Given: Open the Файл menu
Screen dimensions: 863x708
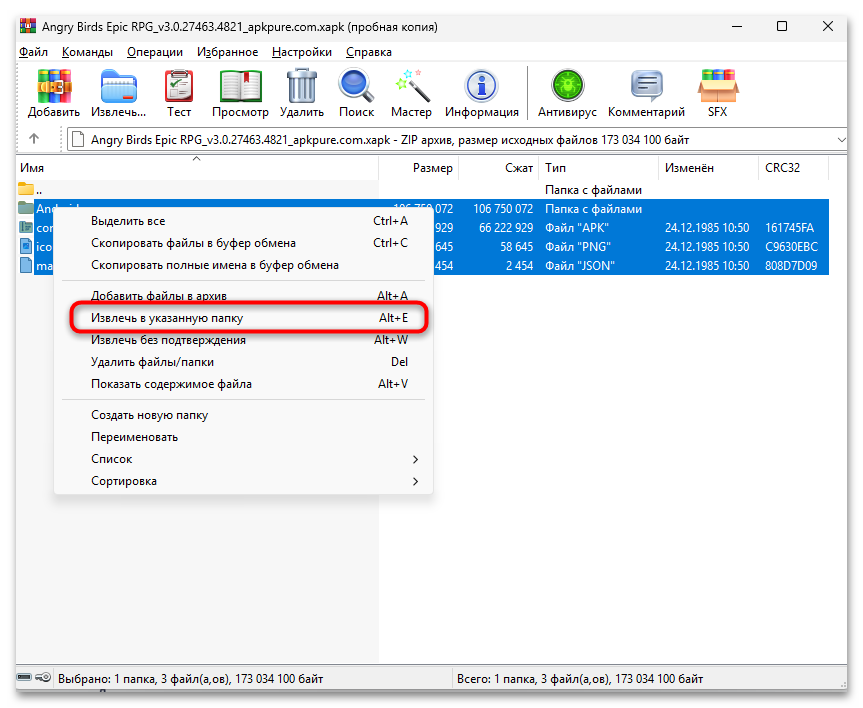Looking at the screenshot, I should [x=34, y=52].
